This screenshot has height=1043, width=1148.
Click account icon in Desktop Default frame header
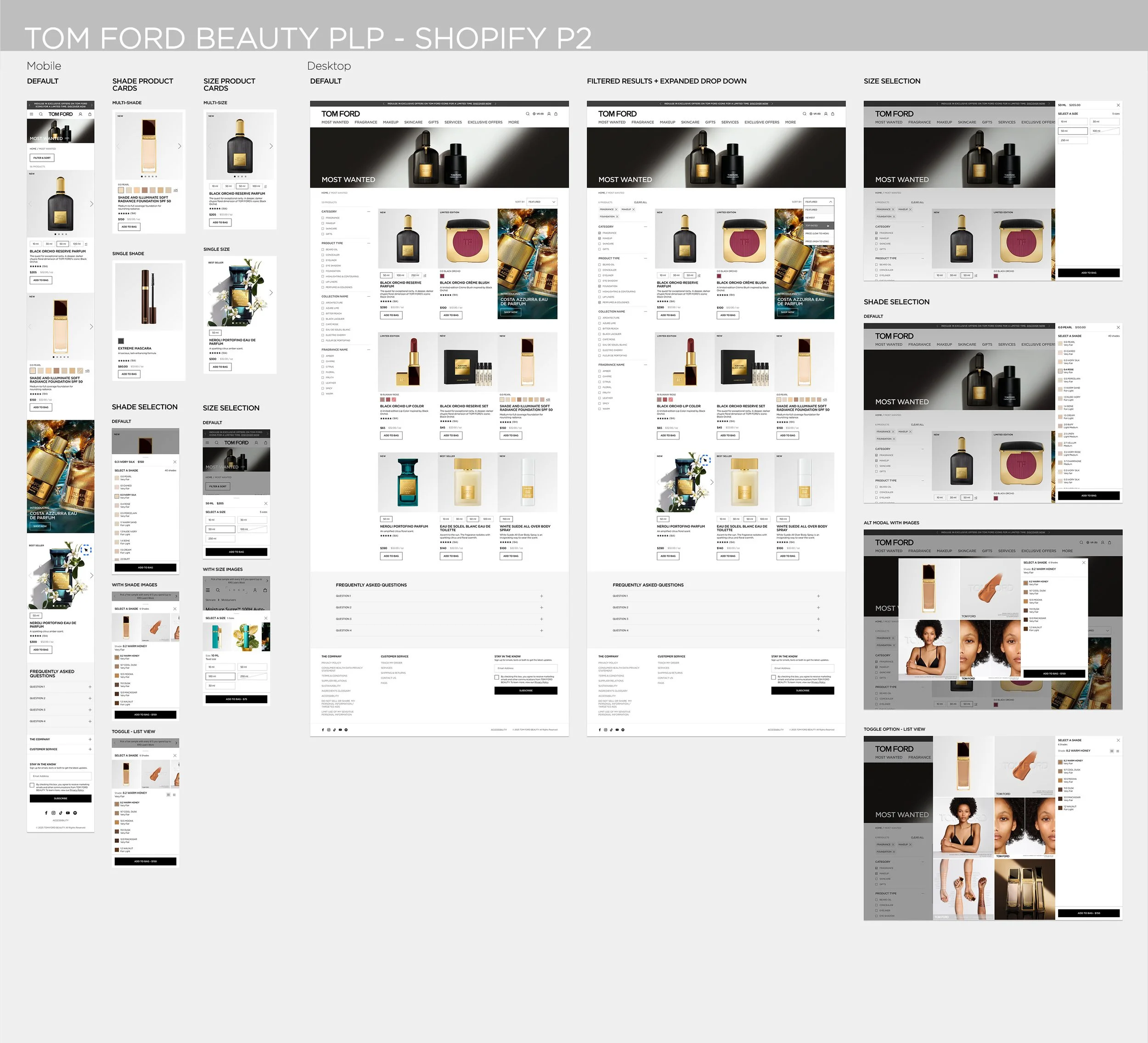[x=549, y=114]
